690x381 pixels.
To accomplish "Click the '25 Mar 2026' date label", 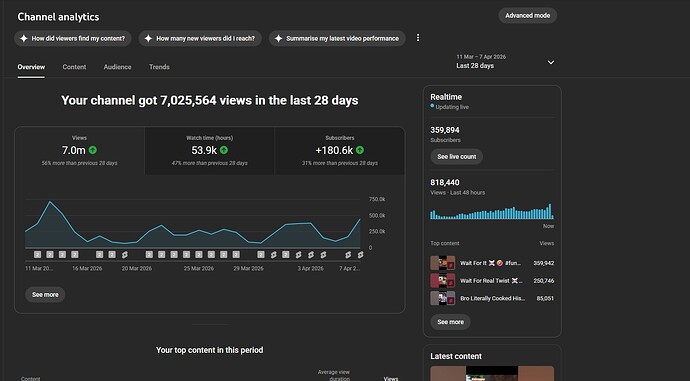I will tap(199, 268).
